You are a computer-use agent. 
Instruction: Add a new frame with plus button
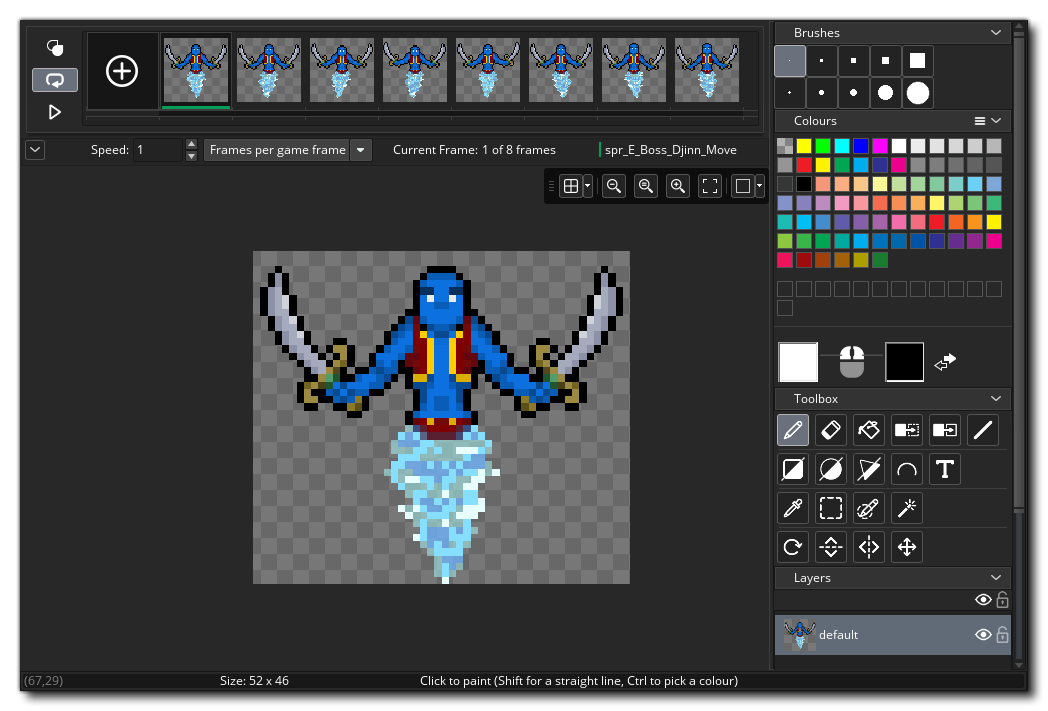(122, 71)
